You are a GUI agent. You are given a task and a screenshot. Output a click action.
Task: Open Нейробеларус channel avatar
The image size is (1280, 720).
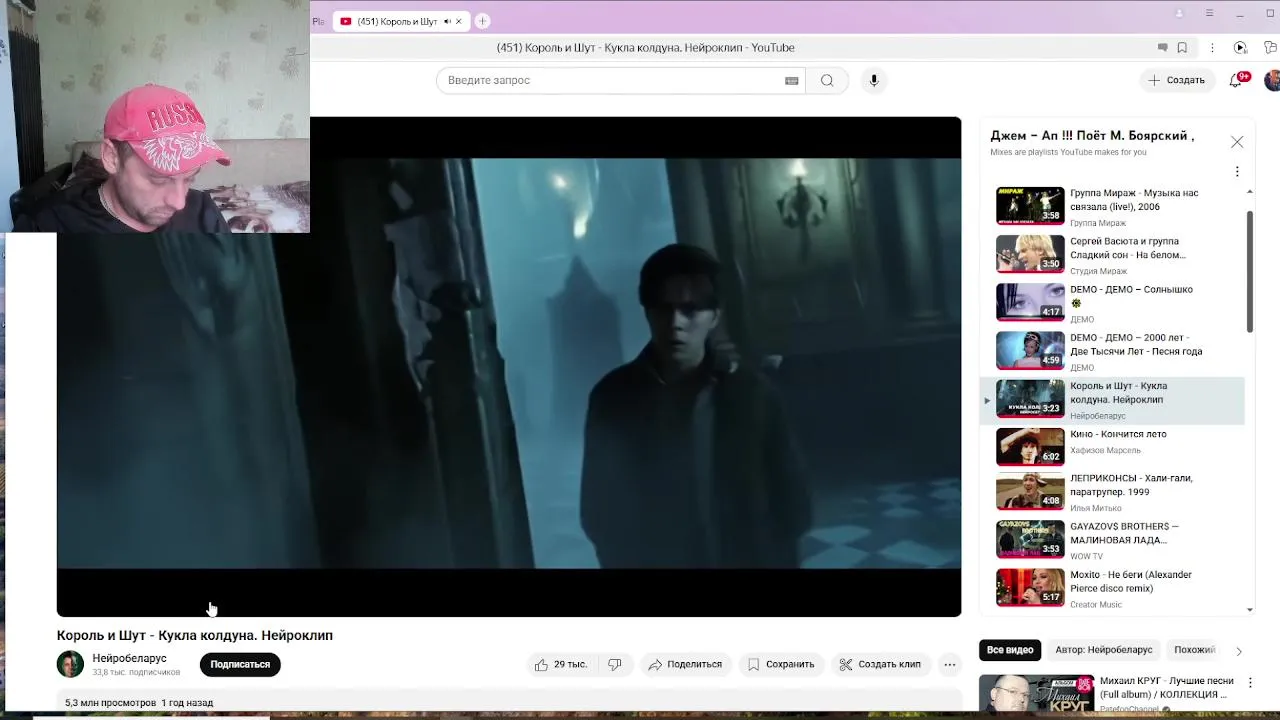[x=70, y=664]
